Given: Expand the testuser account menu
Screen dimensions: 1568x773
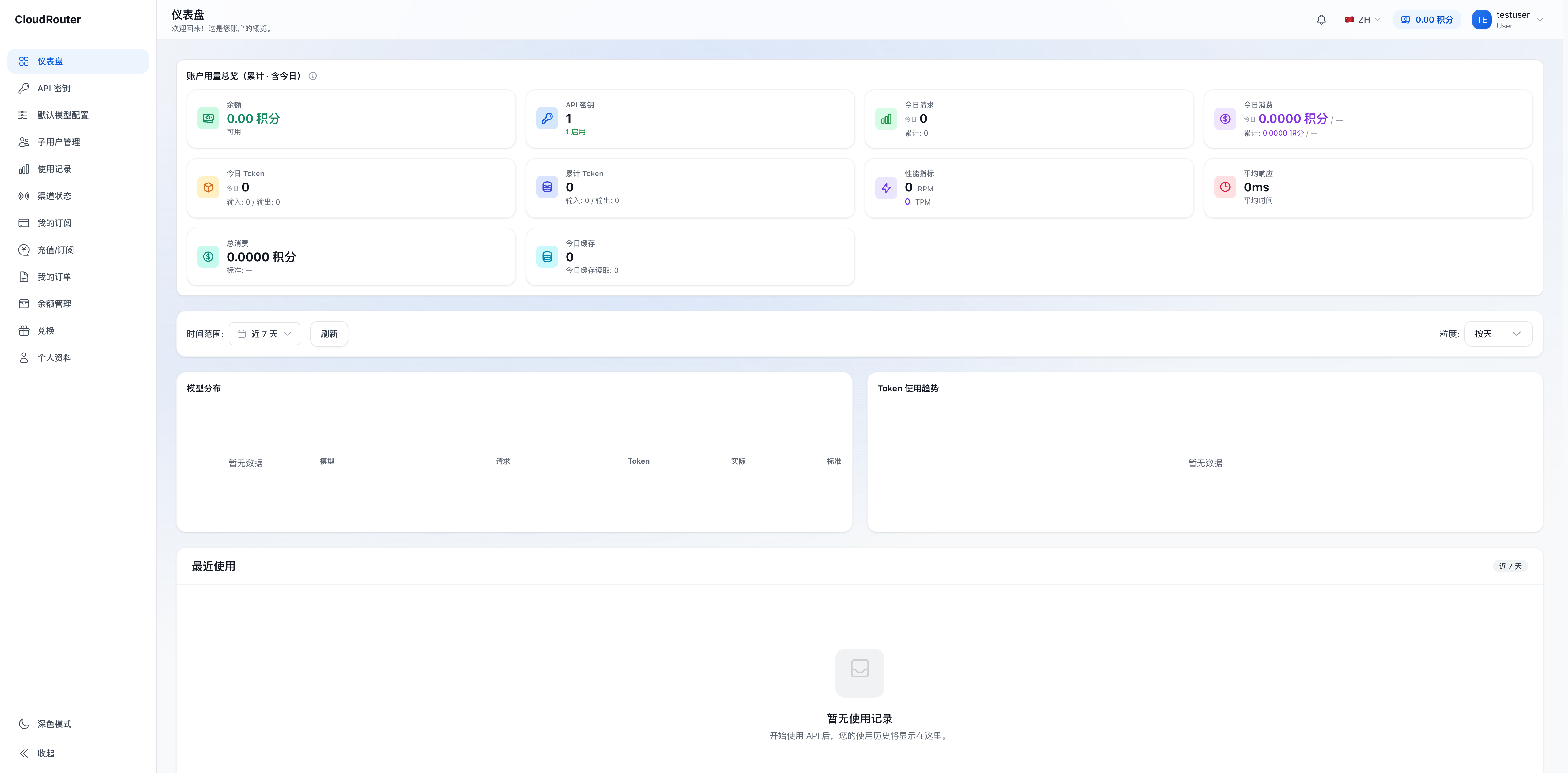Looking at the screenshot, I should point(1508,20).
